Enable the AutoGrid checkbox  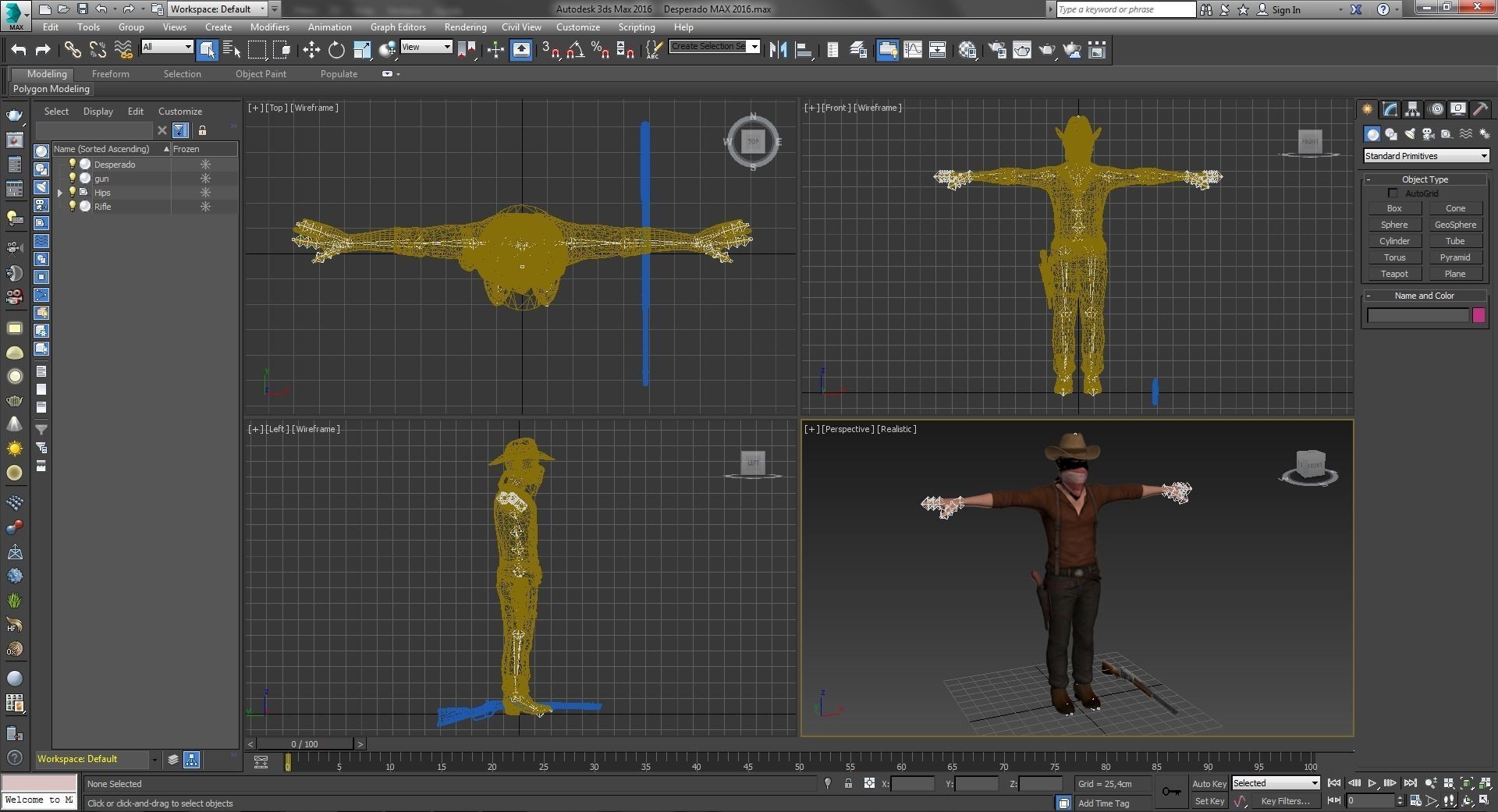(x=1393, y=193)
